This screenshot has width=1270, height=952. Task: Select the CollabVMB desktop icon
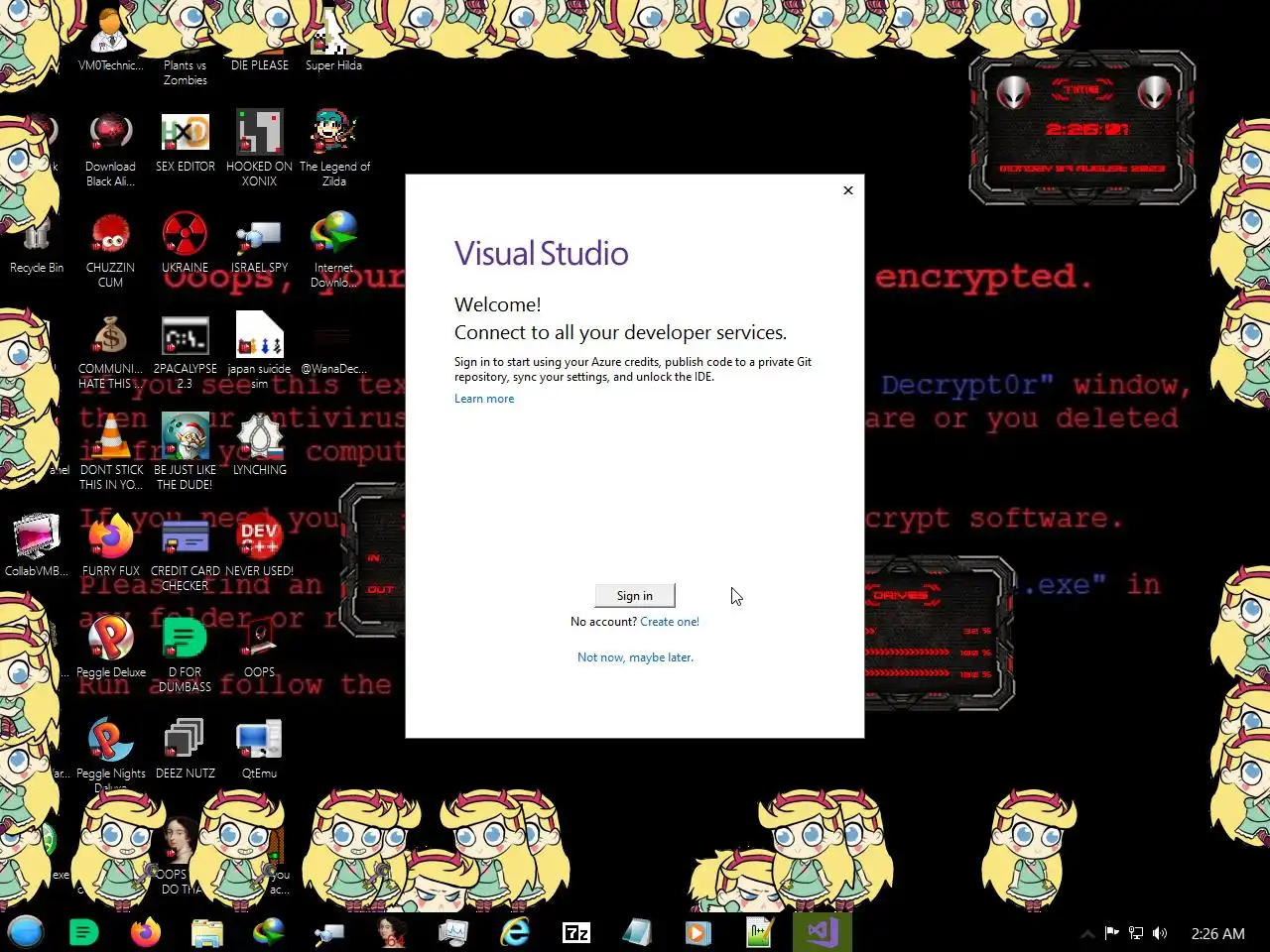click(37, 545)
